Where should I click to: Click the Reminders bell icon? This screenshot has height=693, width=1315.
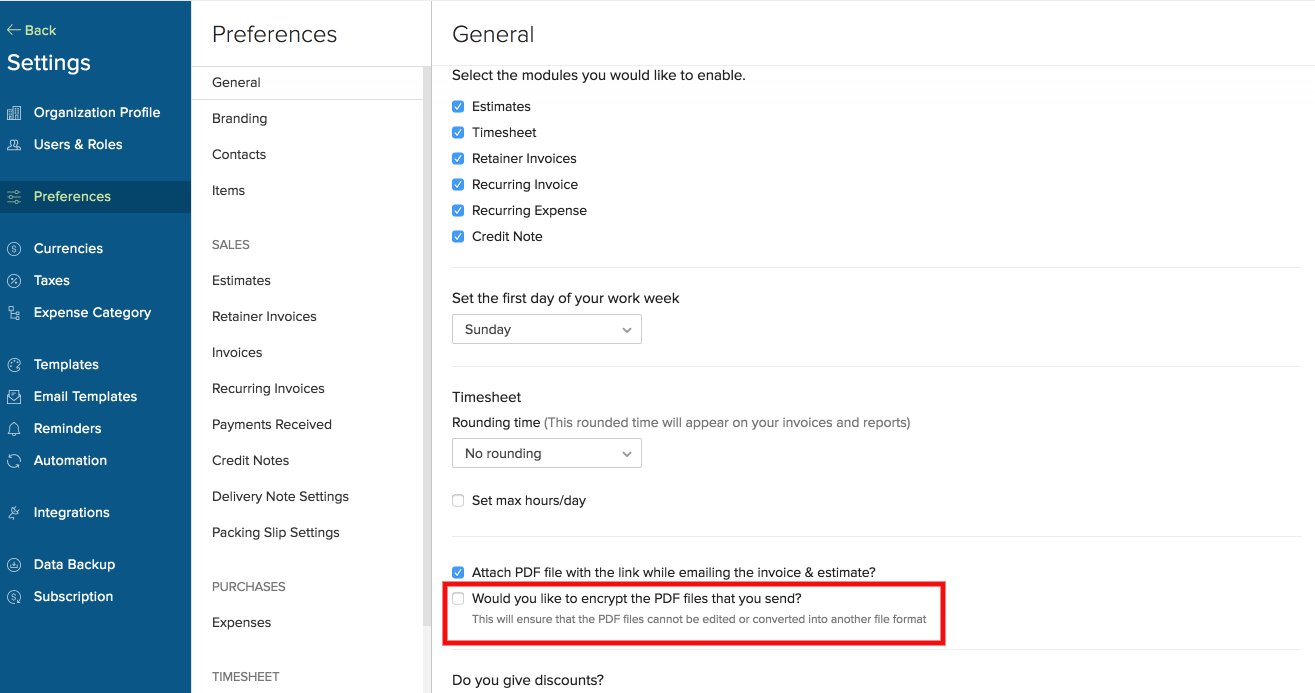(14, 429)
